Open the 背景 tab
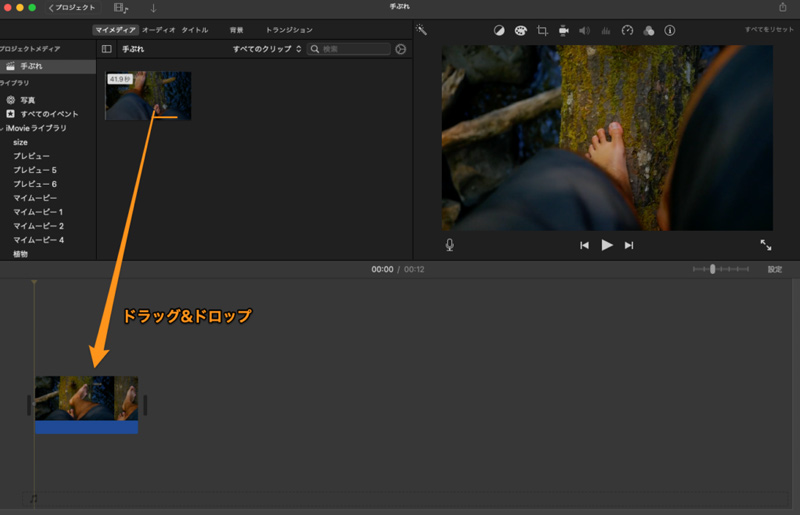Viewport: 800px width, 515px height. 236,30
